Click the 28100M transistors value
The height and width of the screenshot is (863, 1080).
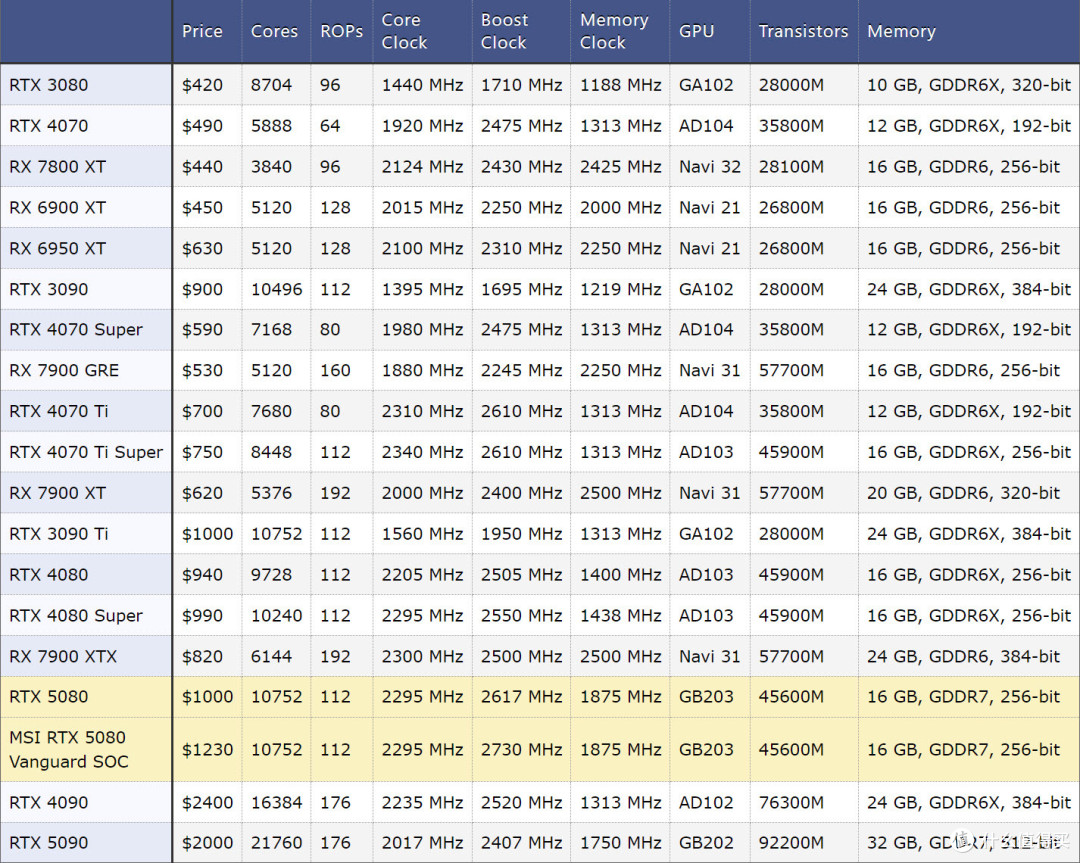(791, 167)
